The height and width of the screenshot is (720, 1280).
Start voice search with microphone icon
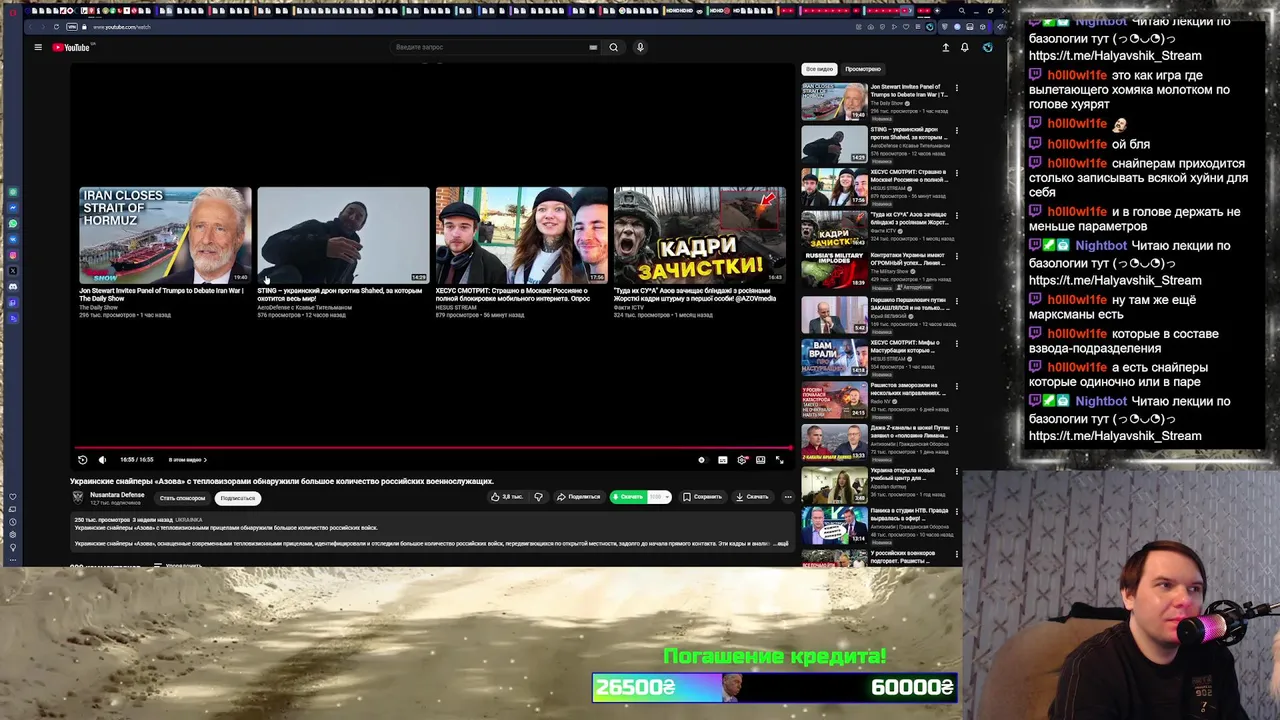pos(640,47)
